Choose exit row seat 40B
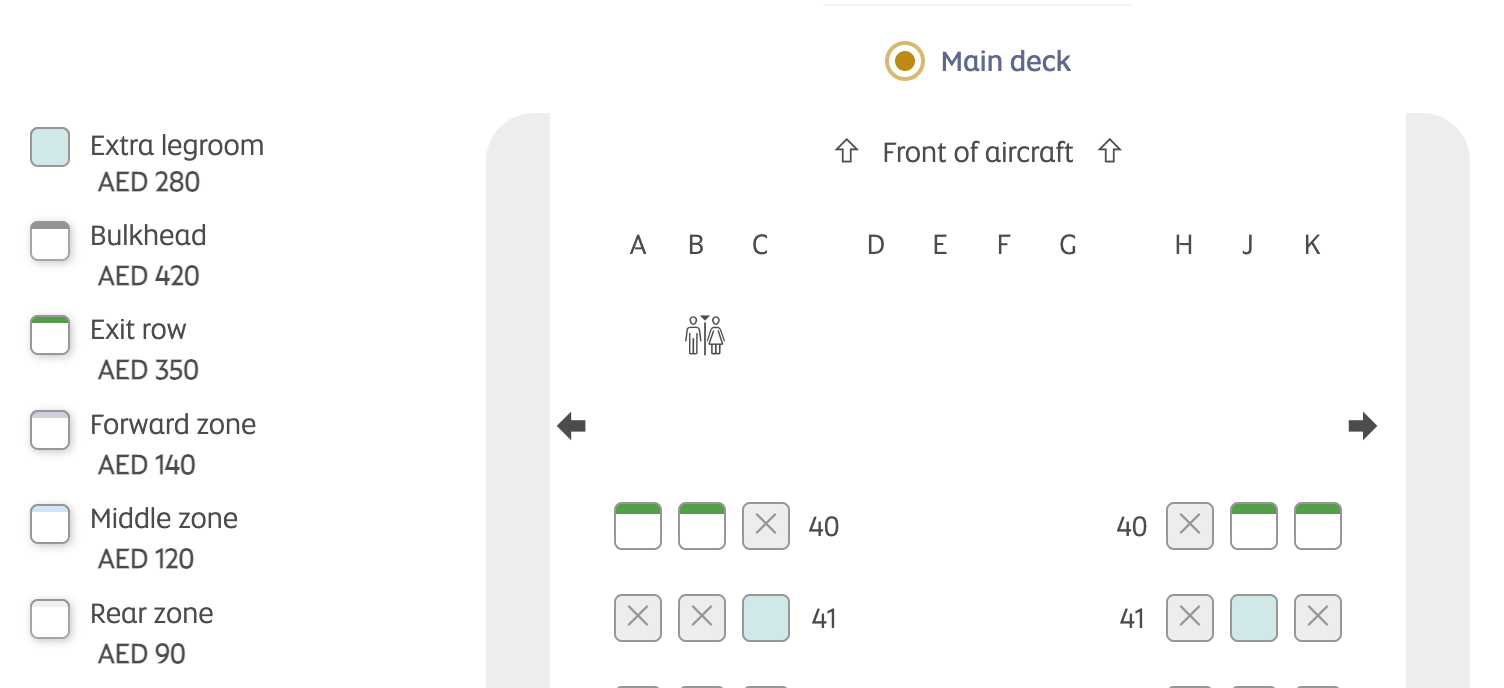 (702, 526)
